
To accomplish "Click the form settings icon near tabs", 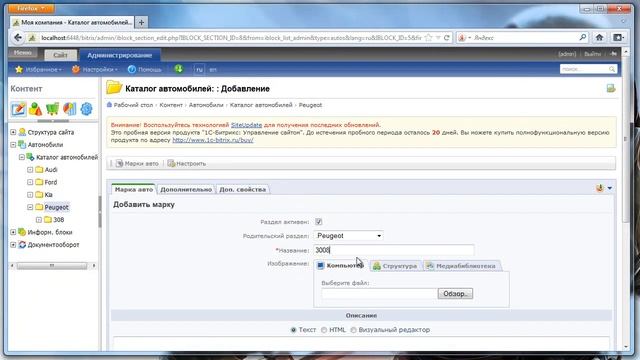I will [600, 188].
